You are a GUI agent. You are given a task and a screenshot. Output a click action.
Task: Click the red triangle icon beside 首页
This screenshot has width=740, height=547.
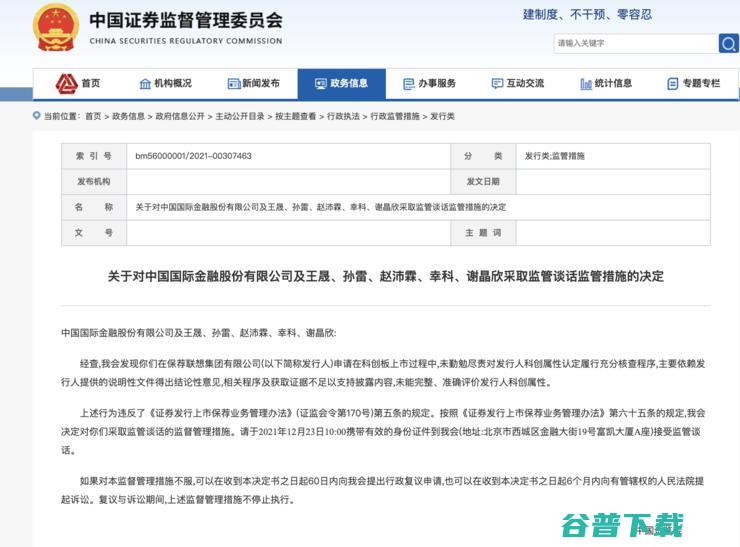(x=67, y=84)
